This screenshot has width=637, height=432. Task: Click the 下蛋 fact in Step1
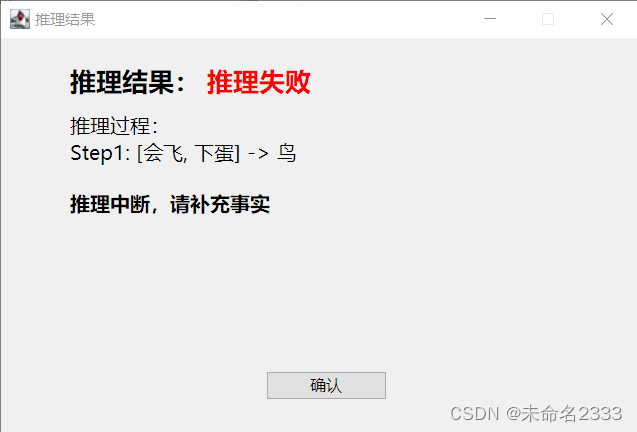click(214, 153)
